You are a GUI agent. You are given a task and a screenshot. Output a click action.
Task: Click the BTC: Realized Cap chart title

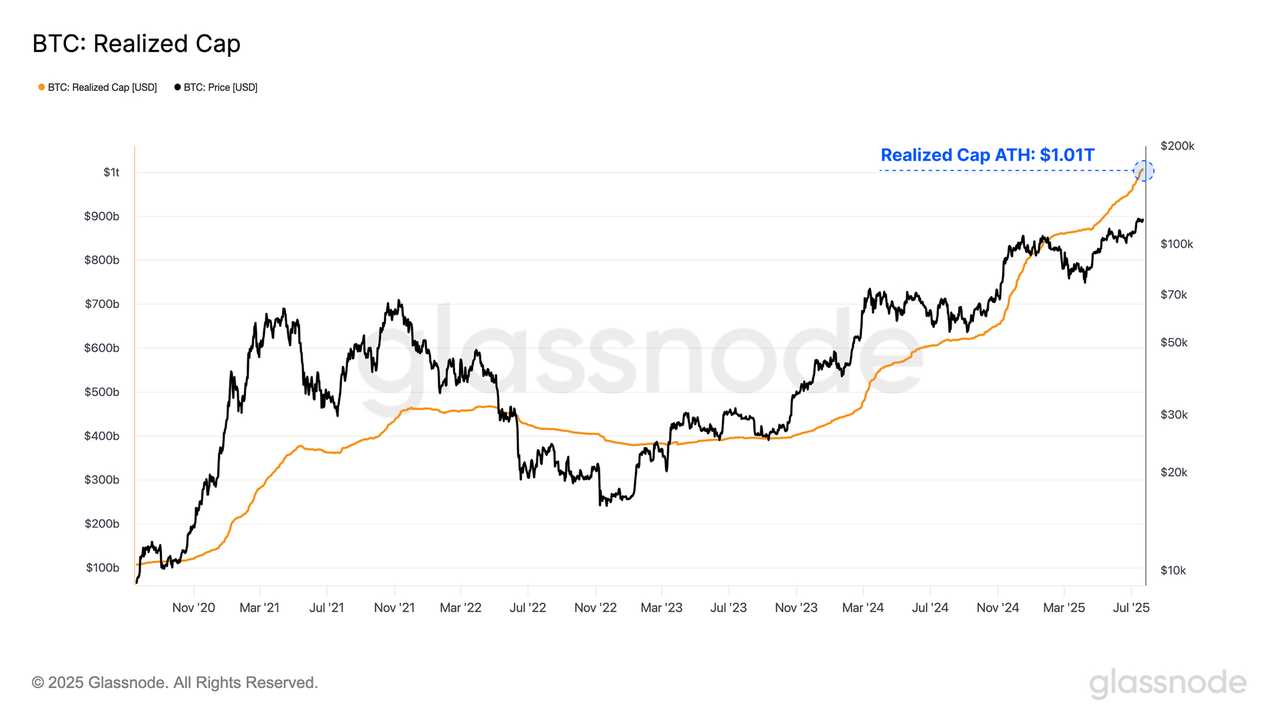coord(136,44)
